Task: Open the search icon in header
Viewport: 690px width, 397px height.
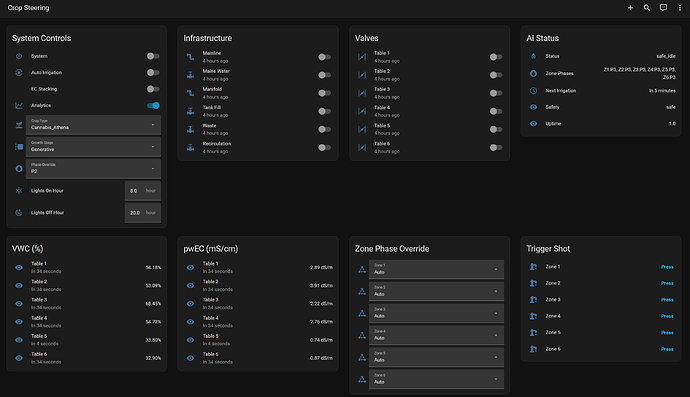Action: [646, 7]
